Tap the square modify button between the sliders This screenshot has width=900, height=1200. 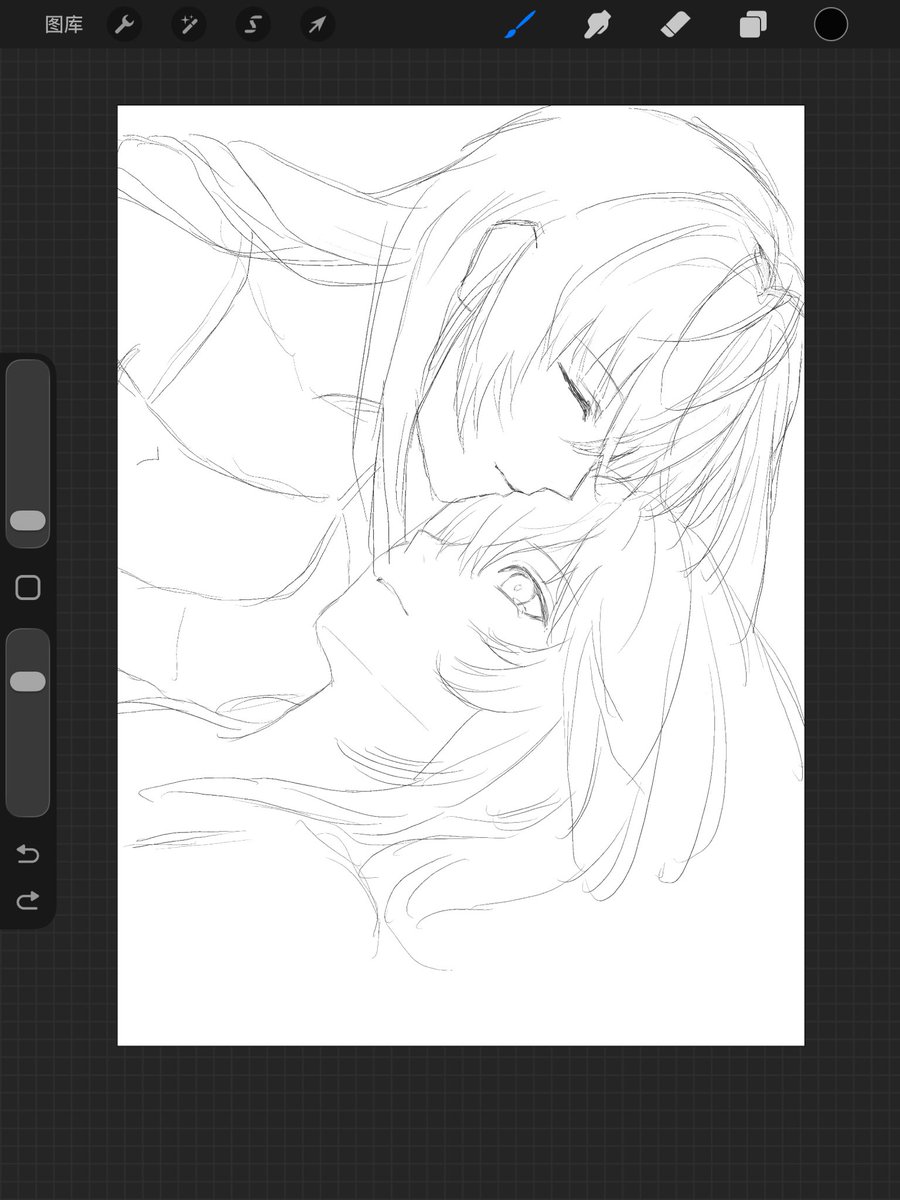pyautogui.click(x=28, y=588)
